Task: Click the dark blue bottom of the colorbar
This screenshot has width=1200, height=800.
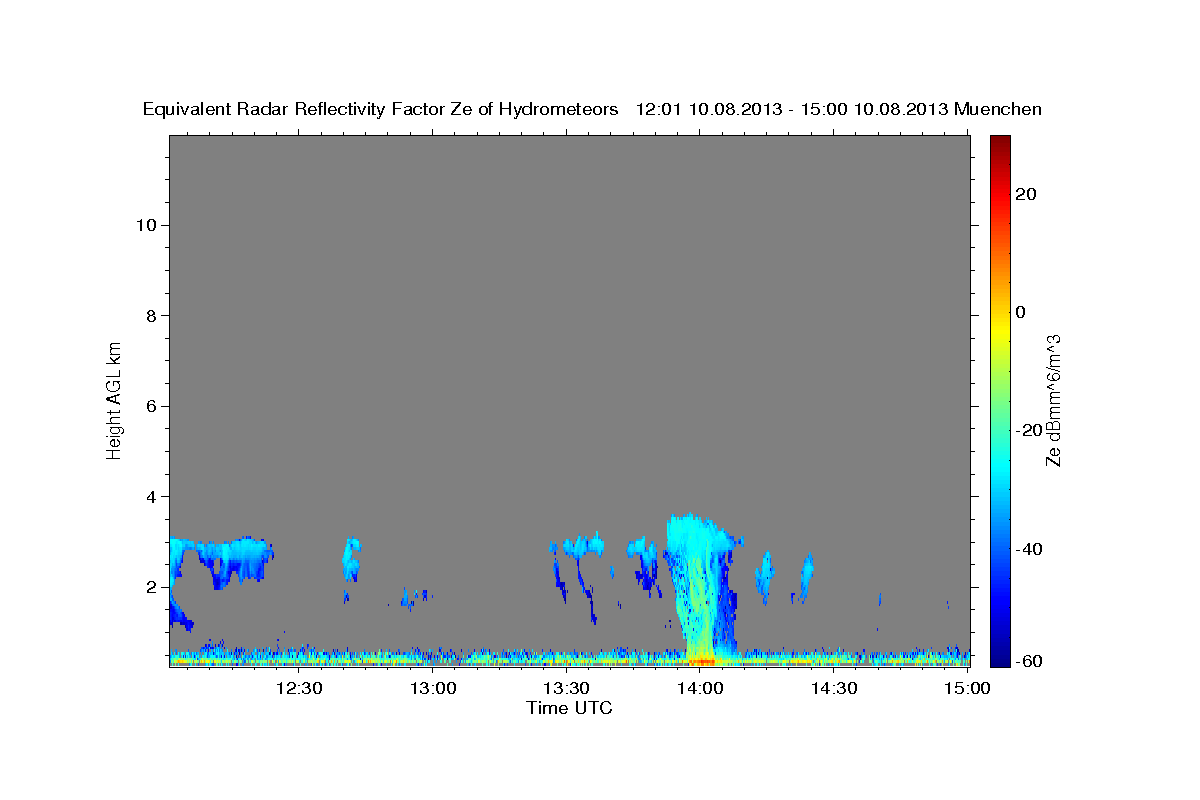Action: tap(1000, 658)
